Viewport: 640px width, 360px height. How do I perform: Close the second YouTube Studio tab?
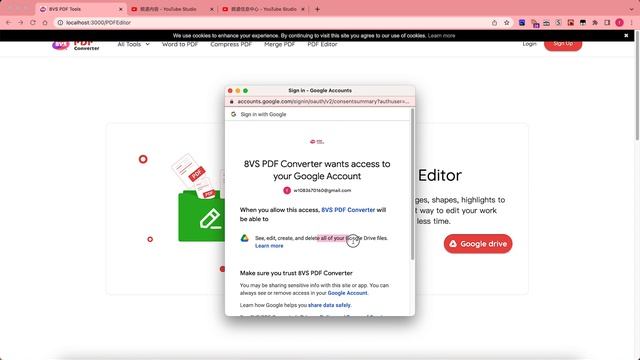[x=303, y=9]
